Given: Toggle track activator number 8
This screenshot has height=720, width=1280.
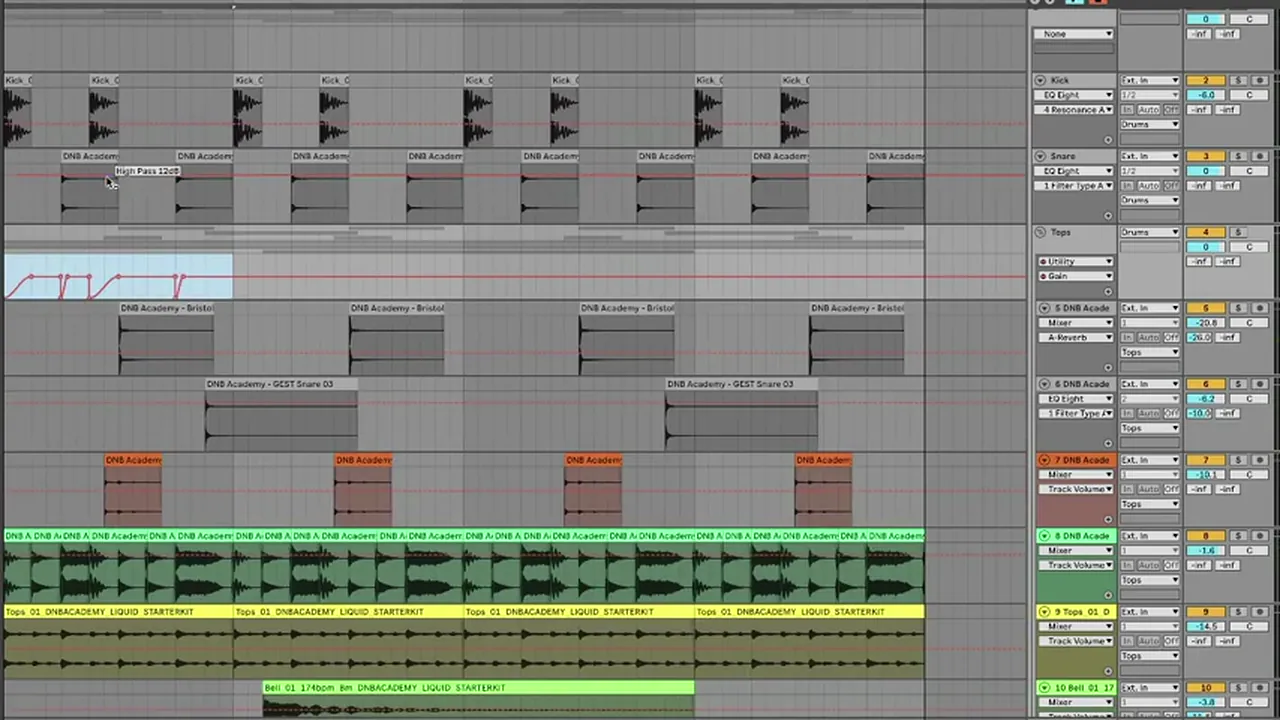Looking at the screenshot, I should pos(1206,536).
